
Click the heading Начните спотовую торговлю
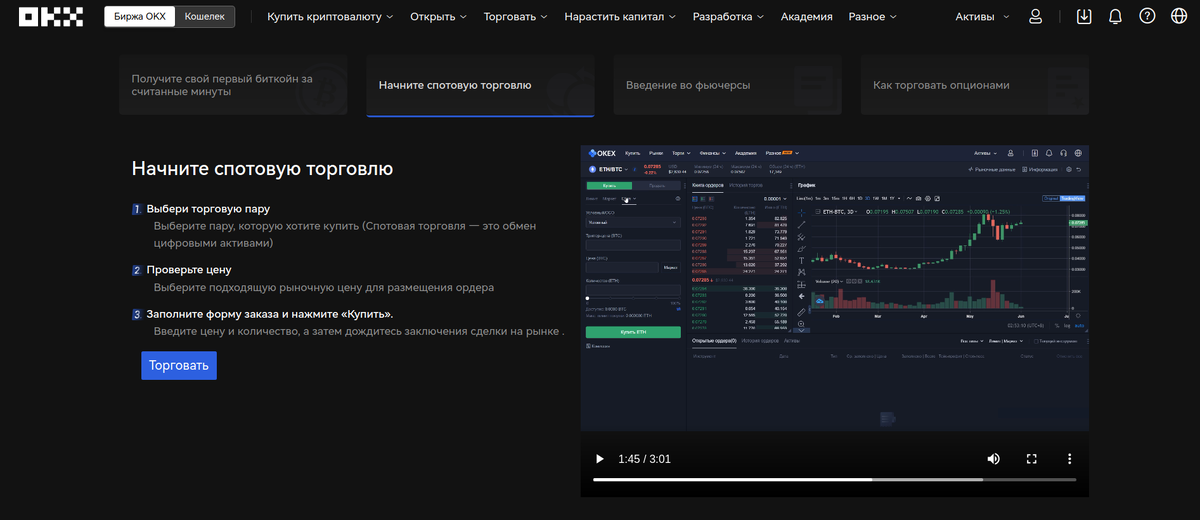(x=262, y=168)
